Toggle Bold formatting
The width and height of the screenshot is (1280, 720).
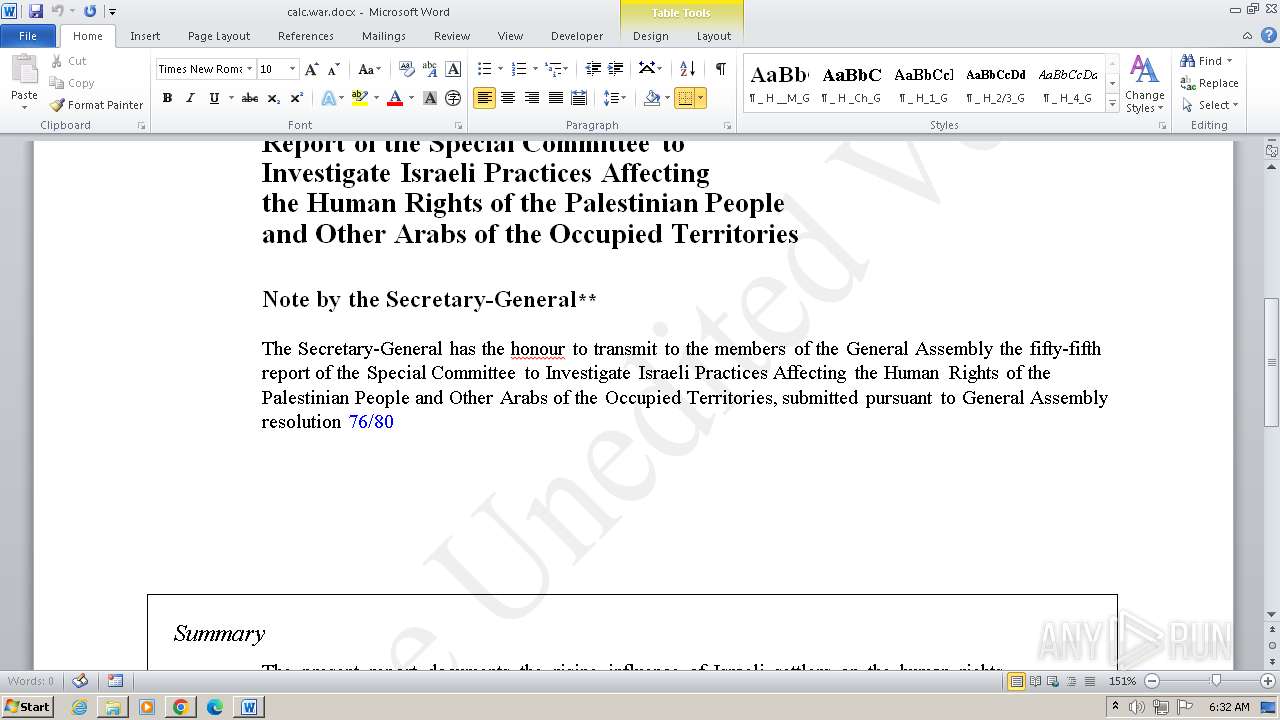(x=167, y=98)
